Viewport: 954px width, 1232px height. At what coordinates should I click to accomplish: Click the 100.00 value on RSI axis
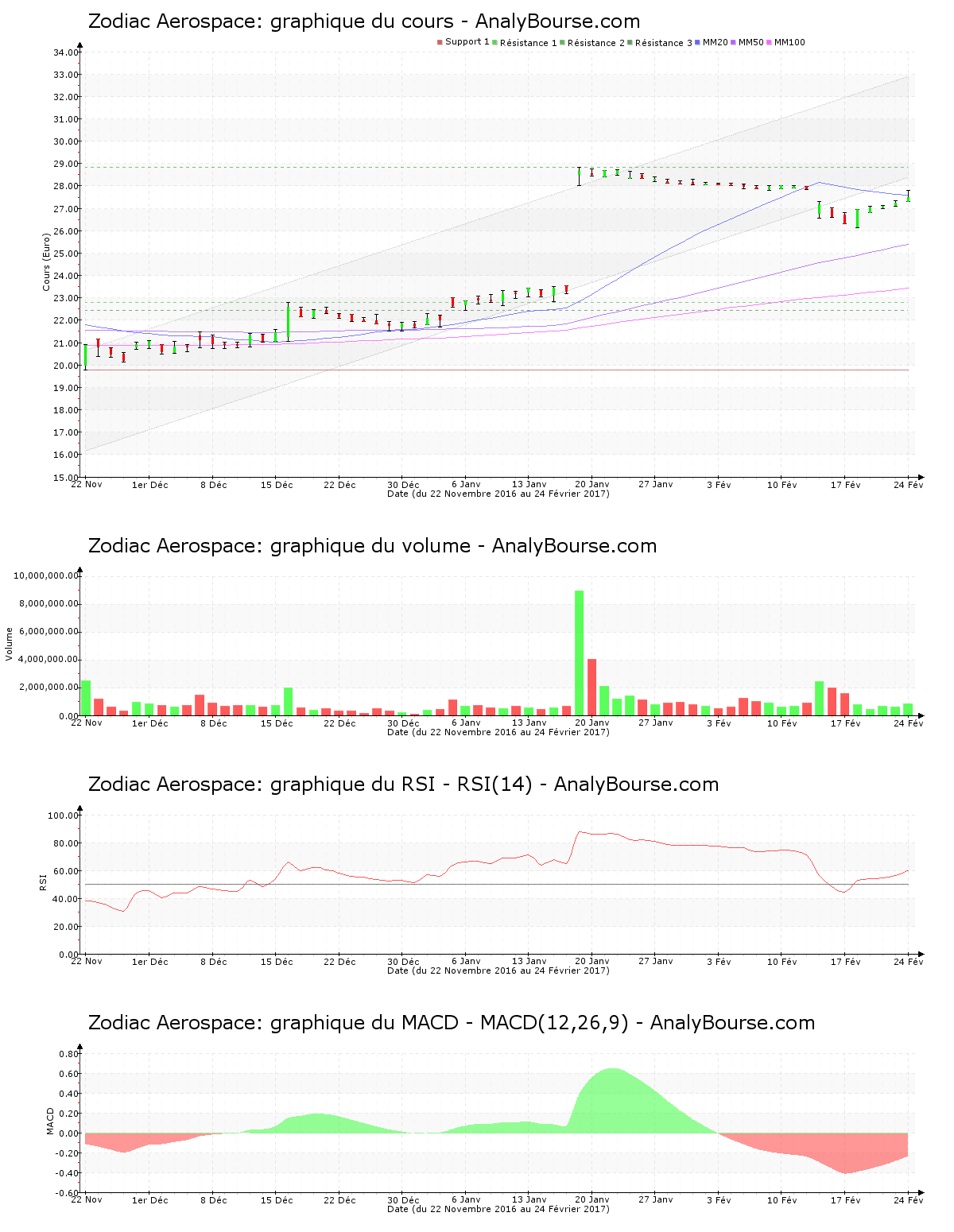coord(63,816)
